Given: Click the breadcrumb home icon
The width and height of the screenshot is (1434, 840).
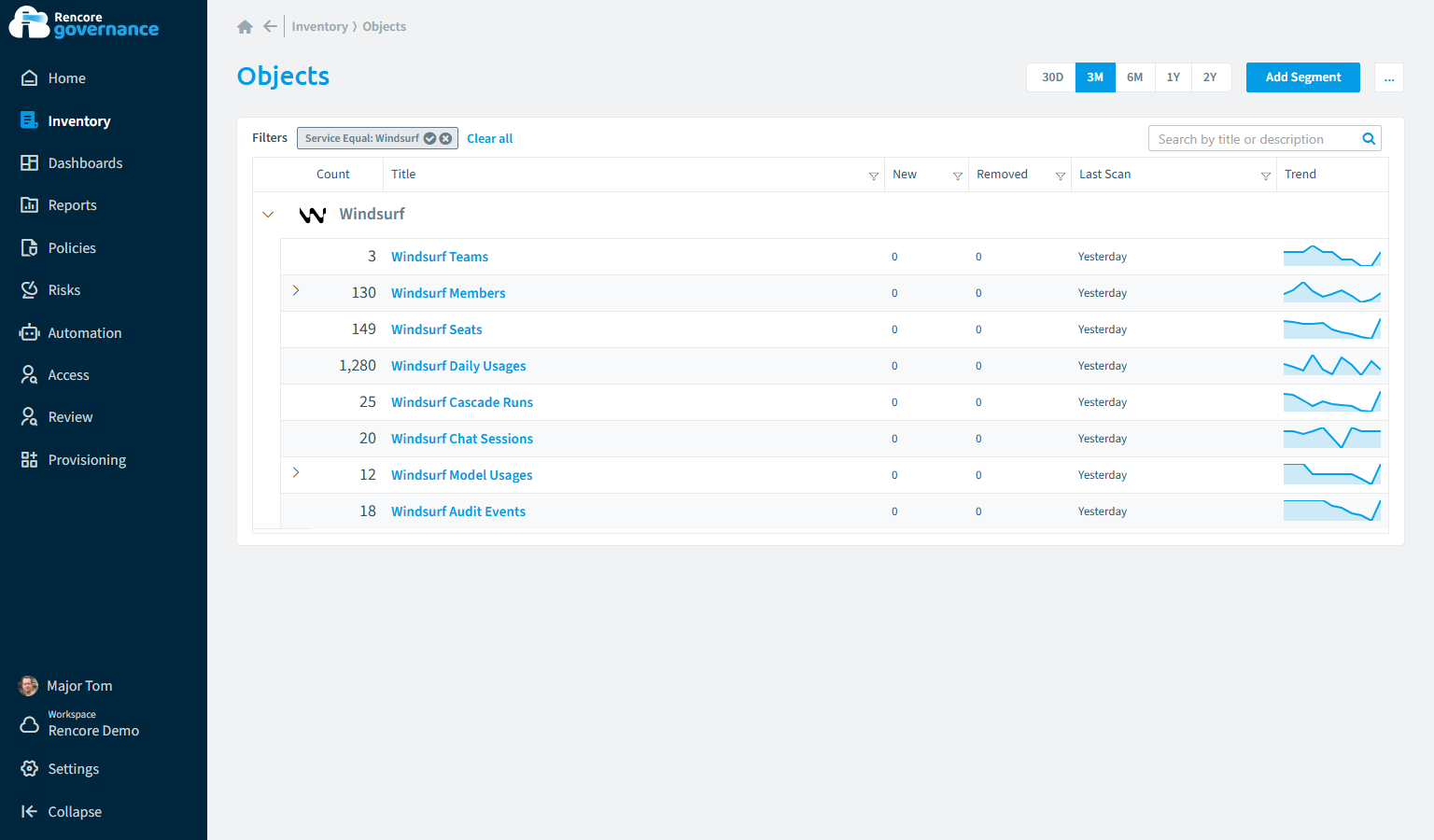Looking at the screenshot, I should tap(246, 27).
